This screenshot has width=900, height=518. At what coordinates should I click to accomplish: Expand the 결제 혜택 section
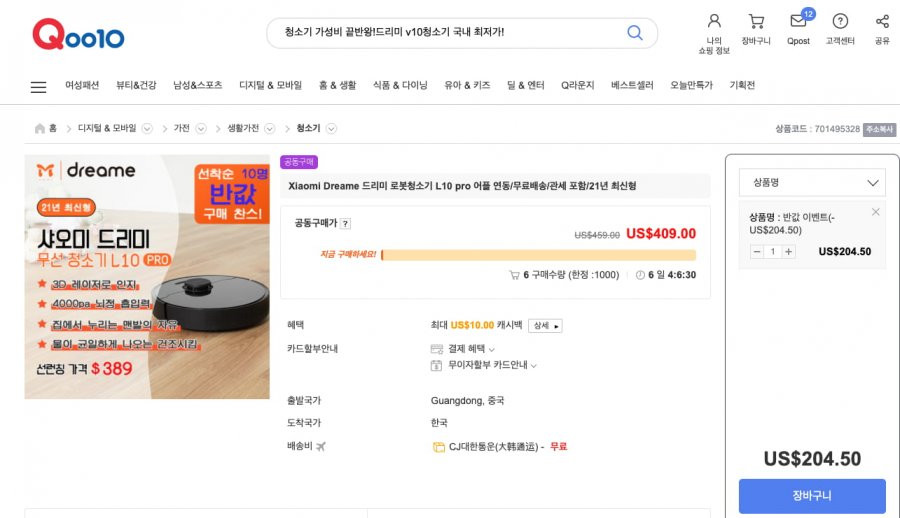[x=471, y=349]
